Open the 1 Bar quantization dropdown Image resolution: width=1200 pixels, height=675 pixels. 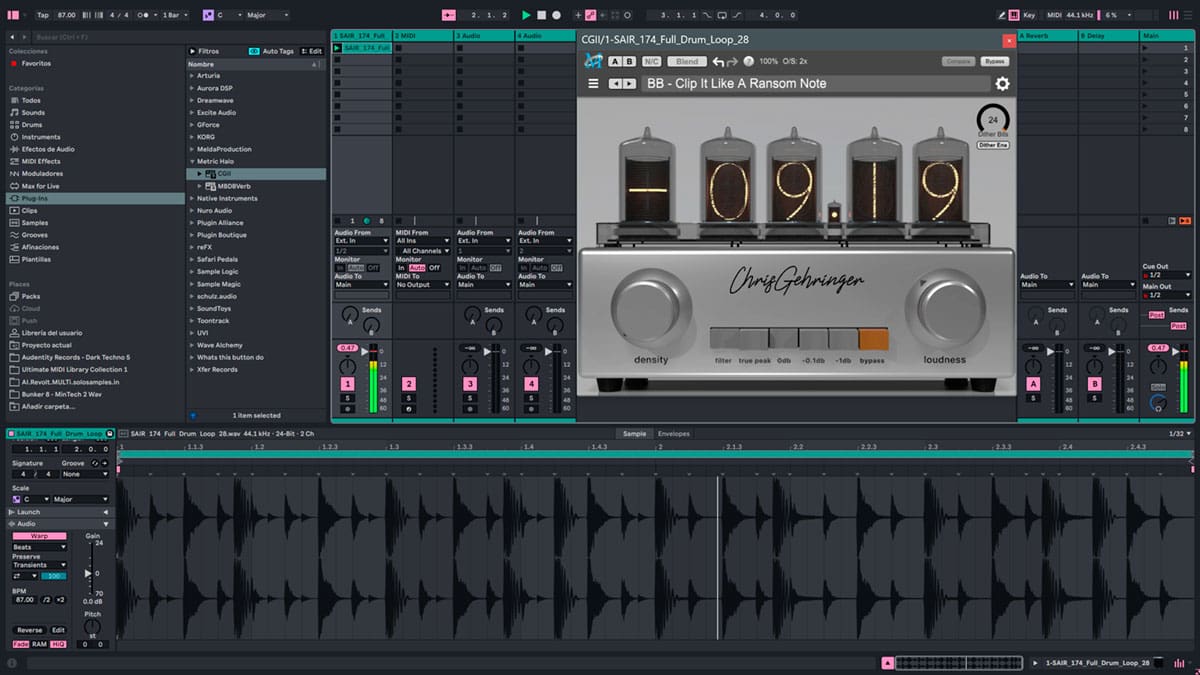(176, 15)
